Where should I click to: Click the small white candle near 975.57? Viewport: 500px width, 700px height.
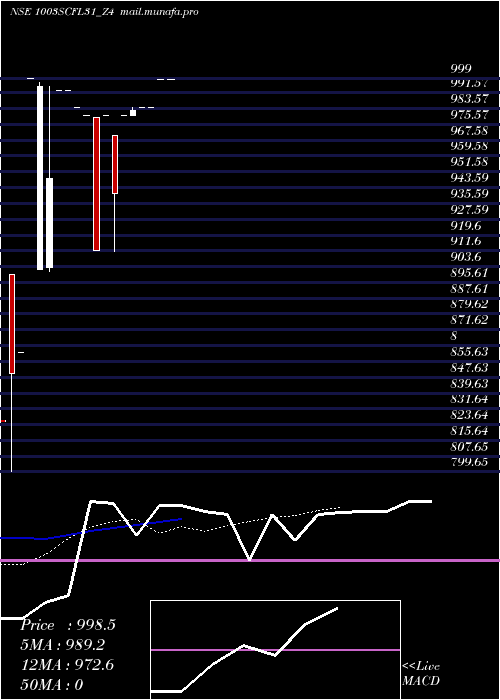tap(133, 113)
